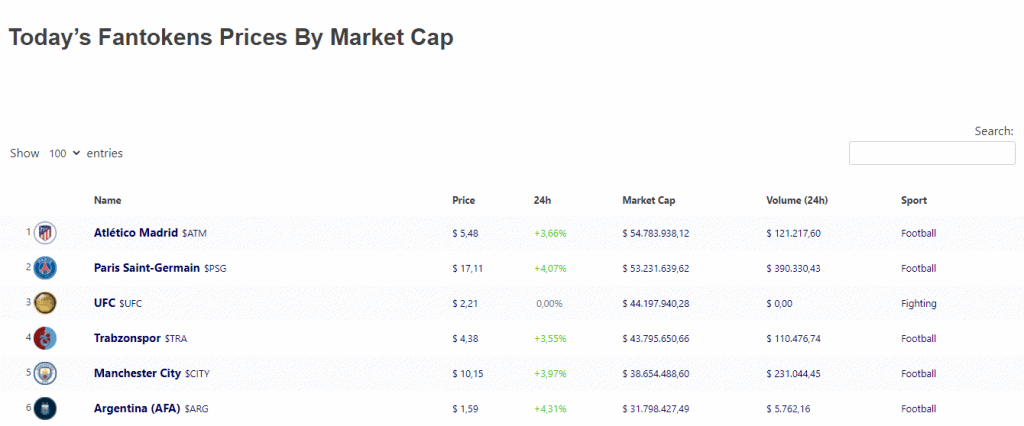Click the Paris Saint-Germain crest icon
The image size is (1024, 426).
45,268
